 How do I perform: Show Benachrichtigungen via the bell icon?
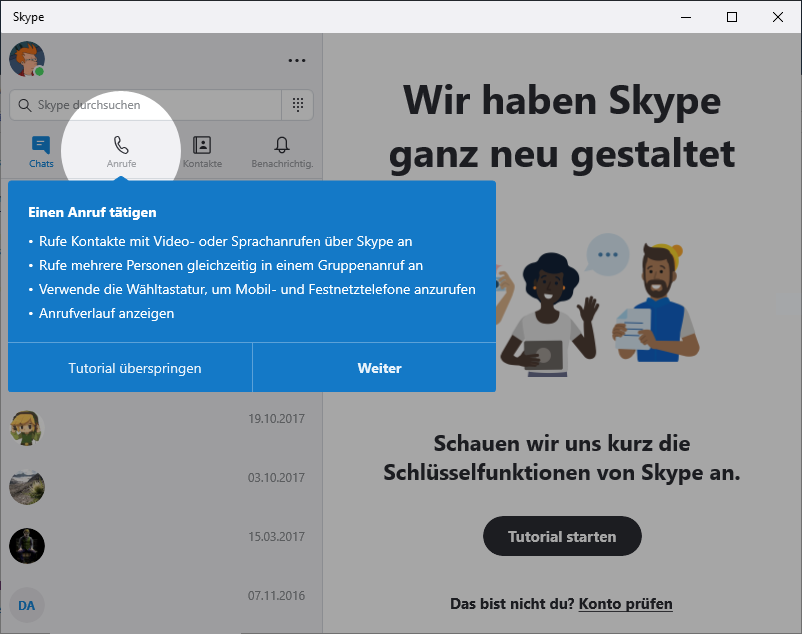(282, 145)
